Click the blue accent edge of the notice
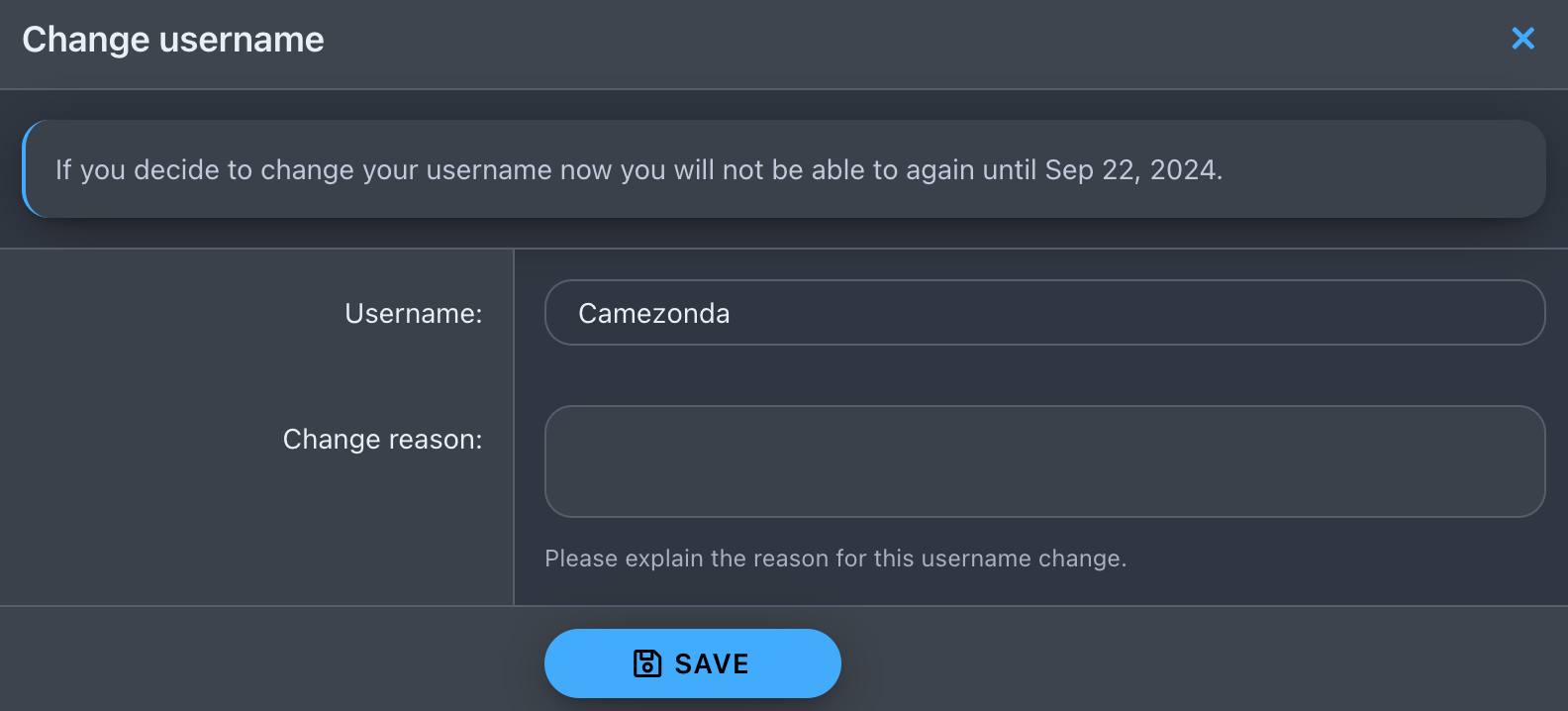 coord(26,169)
